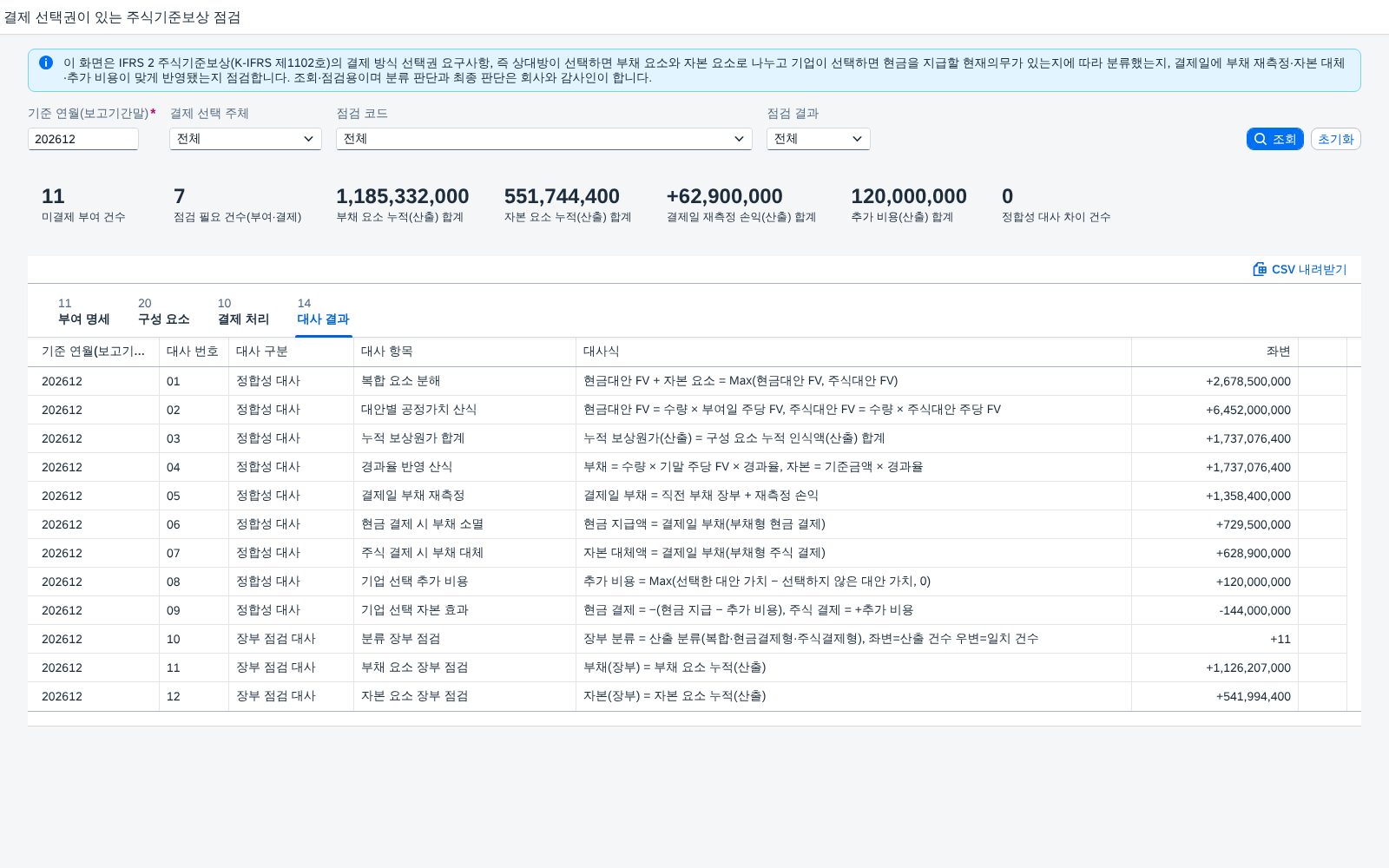The height and width of the screenshot is (868, 1389).
Task: Click the info icon in the blue banner
Action: (x=46, y=62)
